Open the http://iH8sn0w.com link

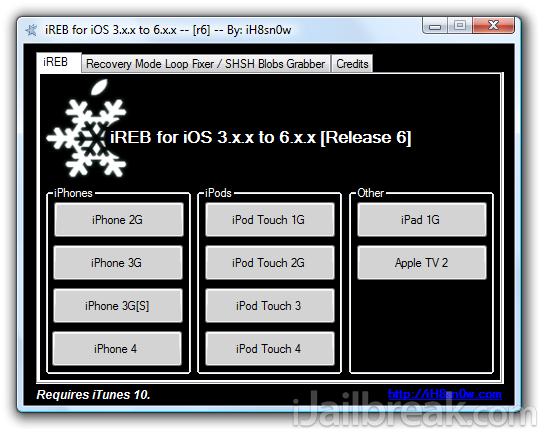[445, 394]
